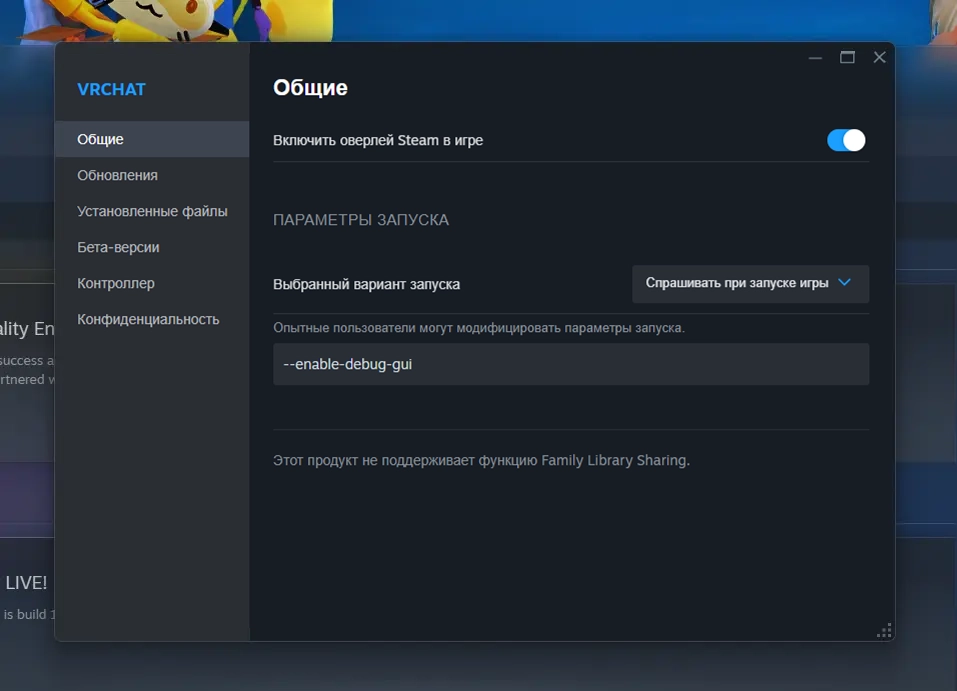
Task: Click the launch options field "--enable-debug-gui"
Action: tap(571, 364)
